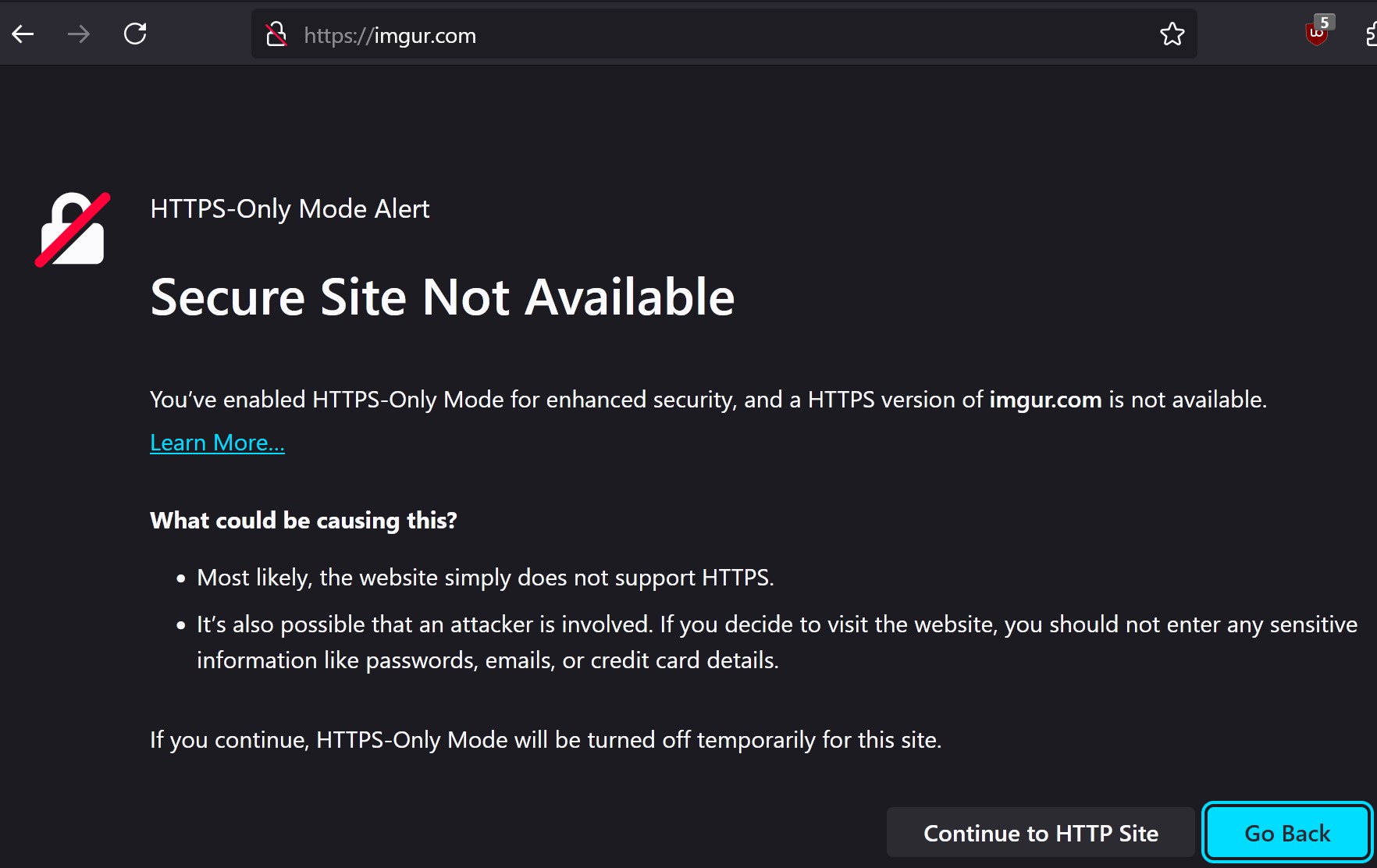Click the bullet about website not supporting HTTPS
This screenshot has height=868, width=1377.
pyautogui.click(x=486, y=578)
